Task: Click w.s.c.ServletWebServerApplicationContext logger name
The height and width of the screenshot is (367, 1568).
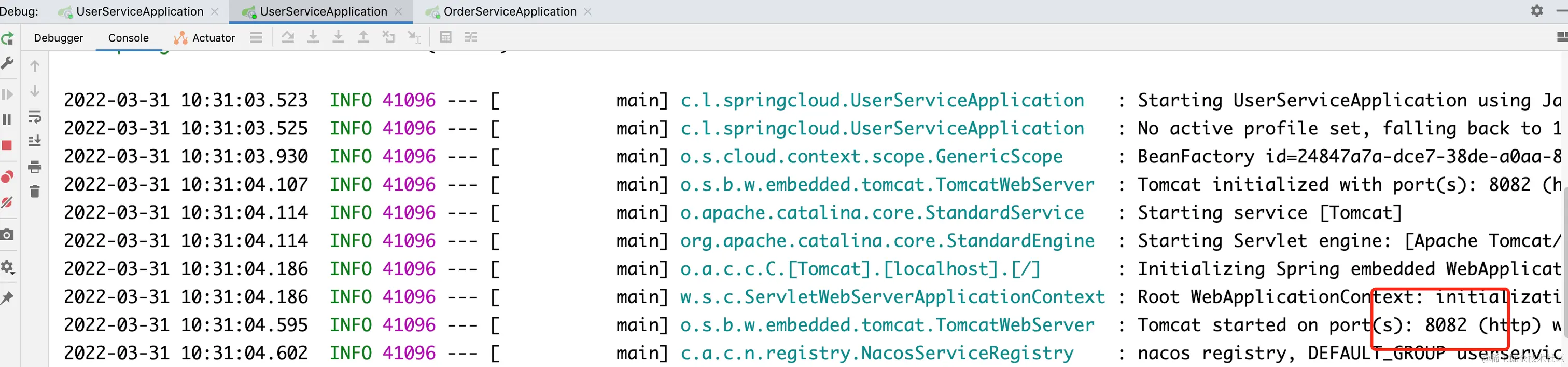Action: (892, 297)
